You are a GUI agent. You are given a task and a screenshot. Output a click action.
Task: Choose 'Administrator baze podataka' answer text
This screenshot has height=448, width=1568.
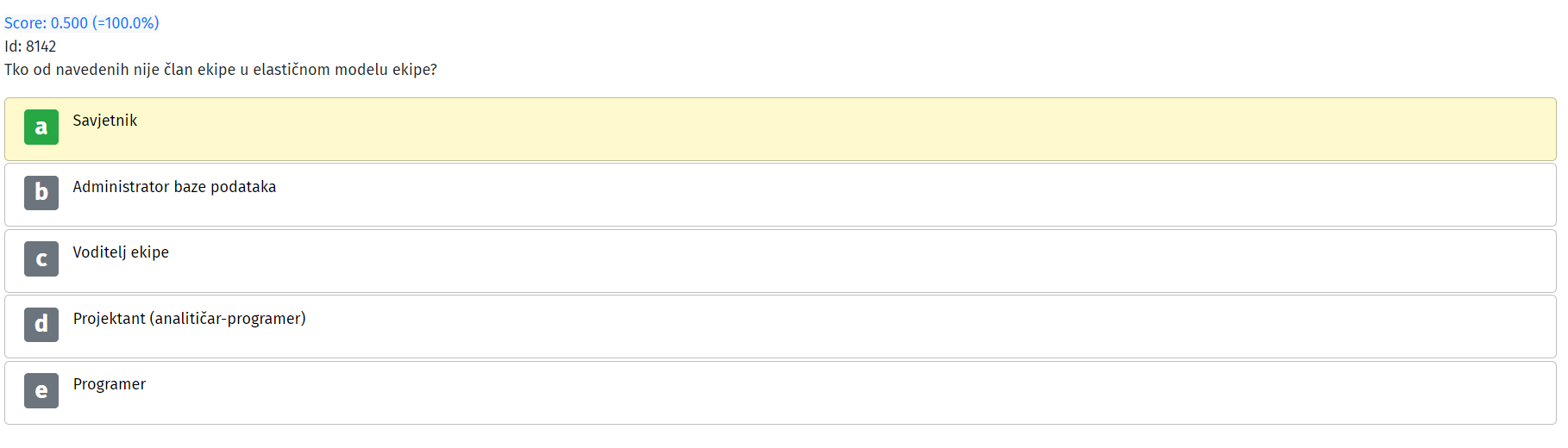pos(174,187)
